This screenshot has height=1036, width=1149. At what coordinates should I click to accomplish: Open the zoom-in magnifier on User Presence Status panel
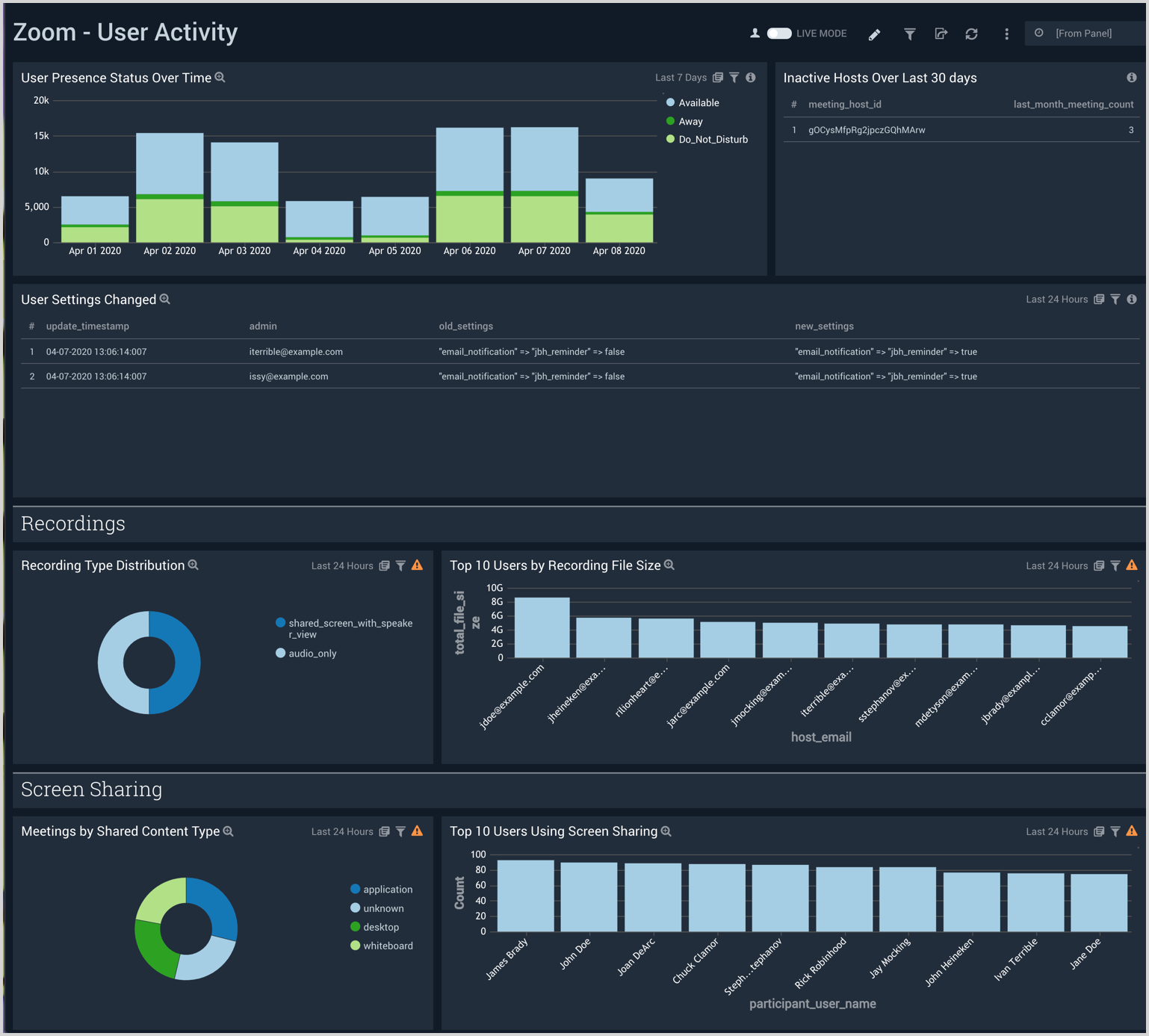click(x=219, y=77)
